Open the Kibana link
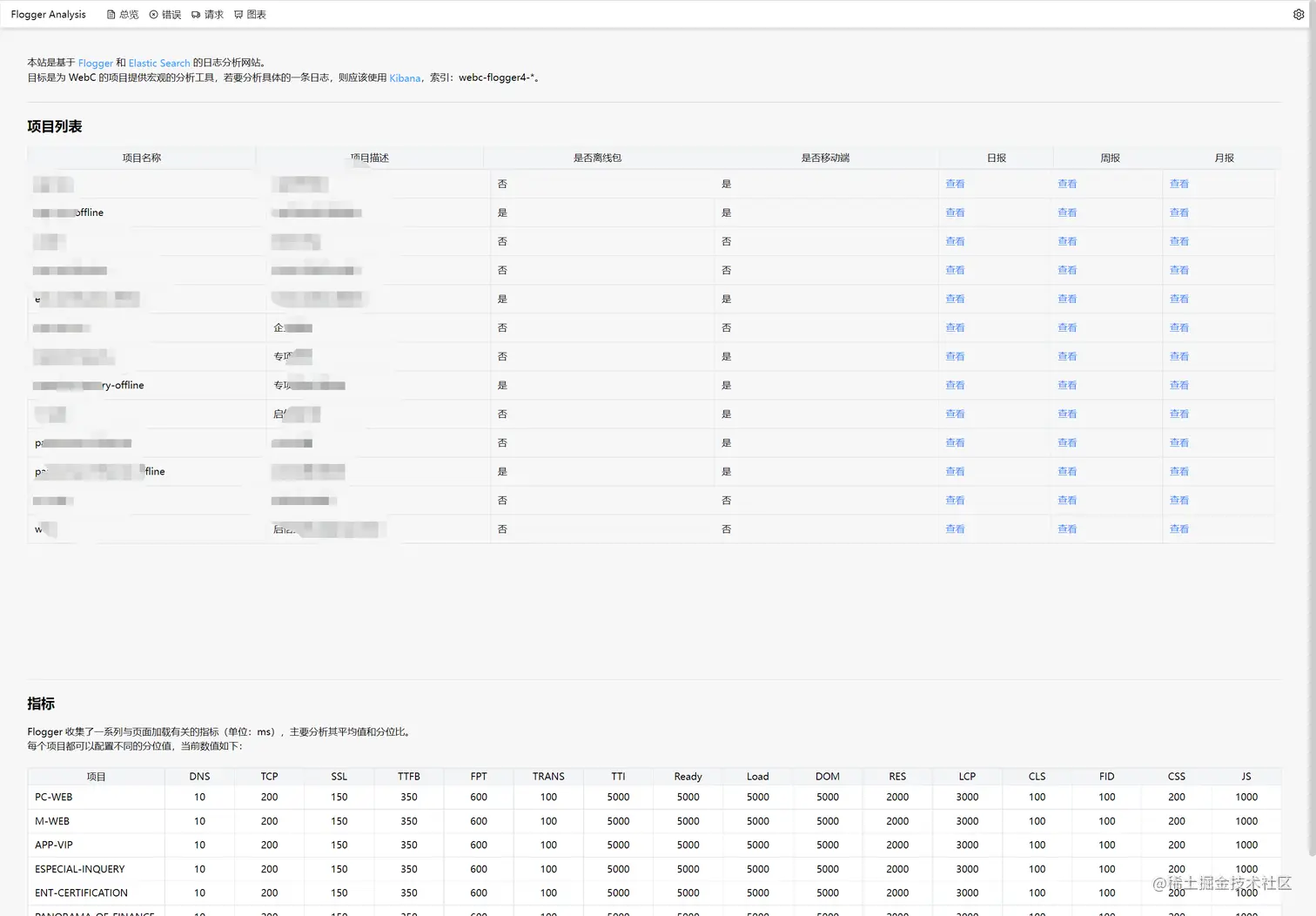1316x916 pixels. (x=405, y=78)
